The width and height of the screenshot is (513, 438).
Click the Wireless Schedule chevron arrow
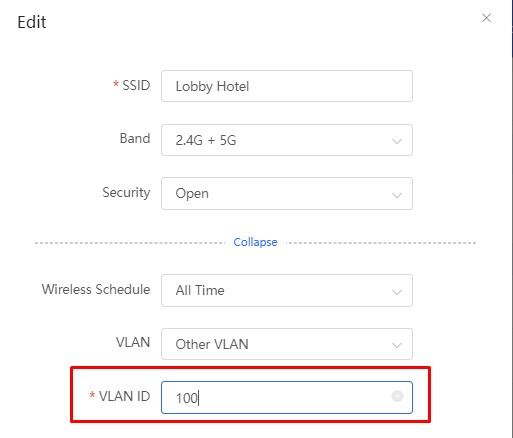point(397,292)
